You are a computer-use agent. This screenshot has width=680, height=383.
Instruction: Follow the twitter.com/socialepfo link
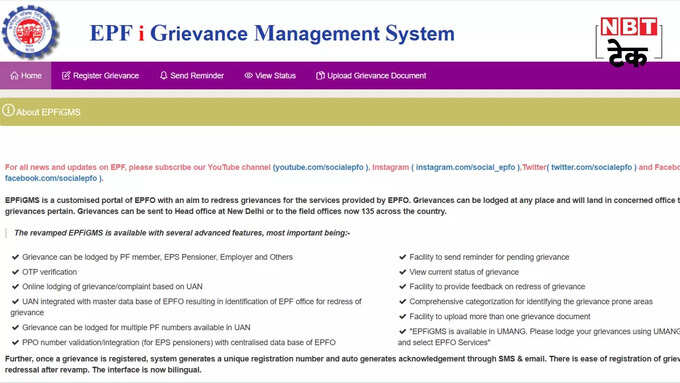pos(592,167)
